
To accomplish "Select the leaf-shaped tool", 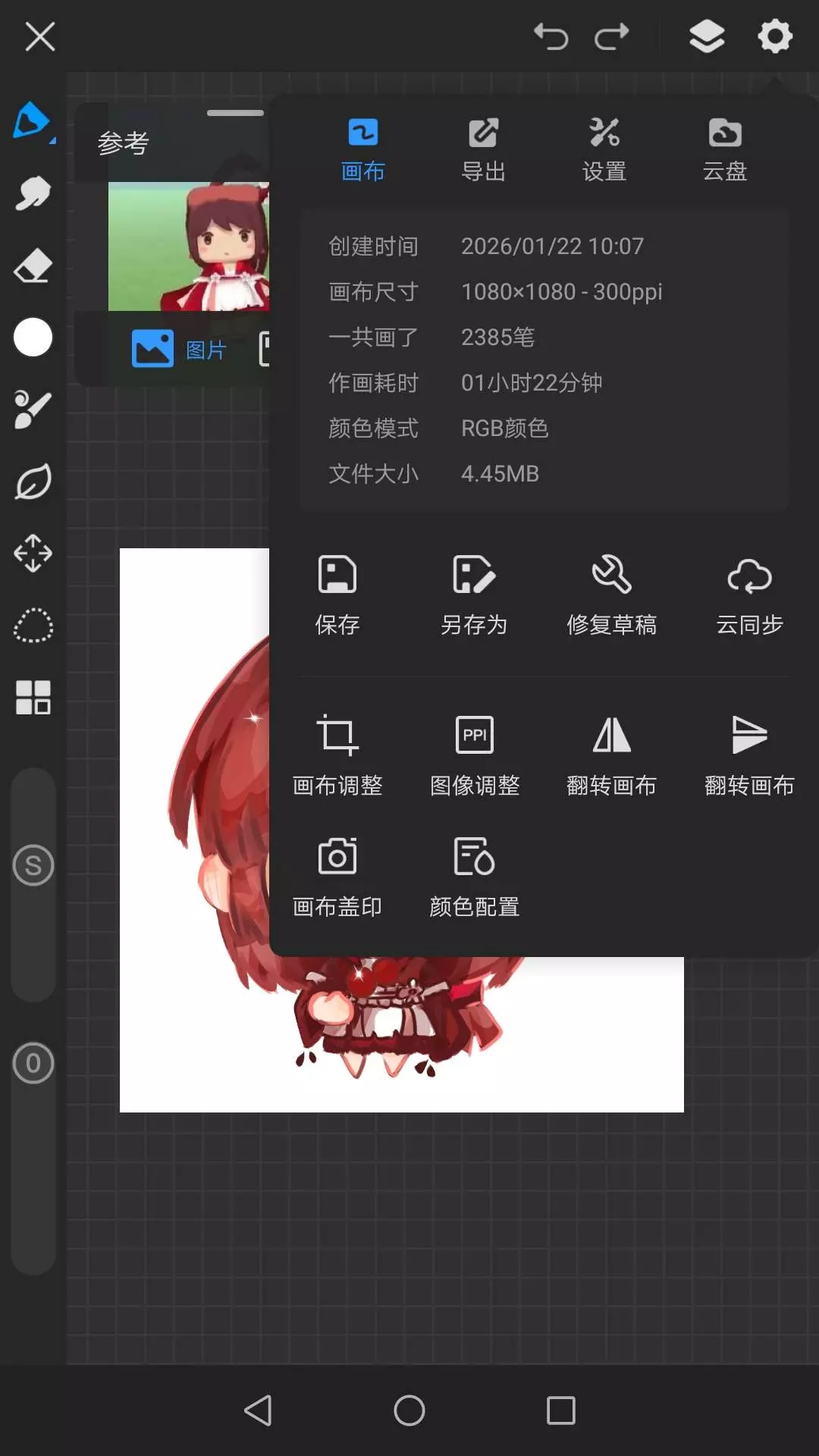I will tap(33, 482).
